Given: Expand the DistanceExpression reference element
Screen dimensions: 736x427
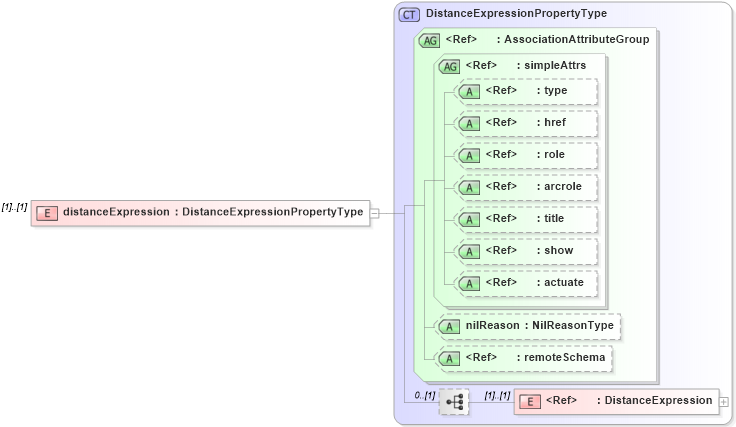Looking at the screenshot, I should (x=724, y=402).
